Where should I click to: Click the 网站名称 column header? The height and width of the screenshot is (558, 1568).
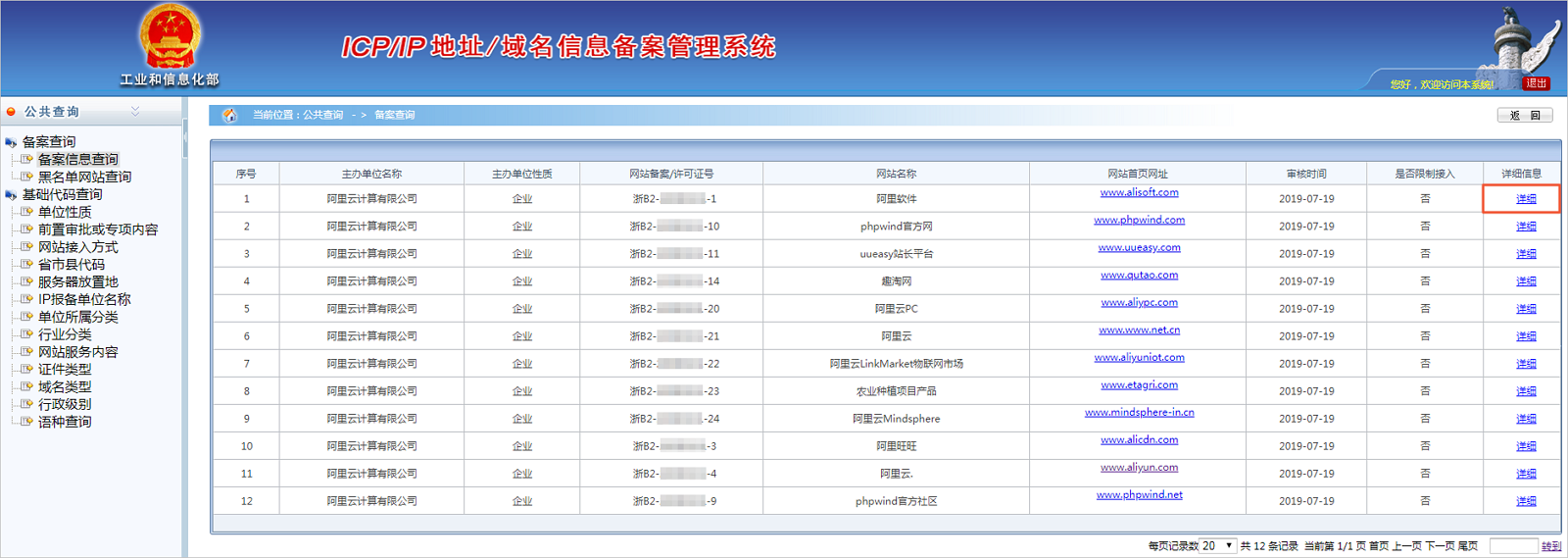[x=896, y=174]
